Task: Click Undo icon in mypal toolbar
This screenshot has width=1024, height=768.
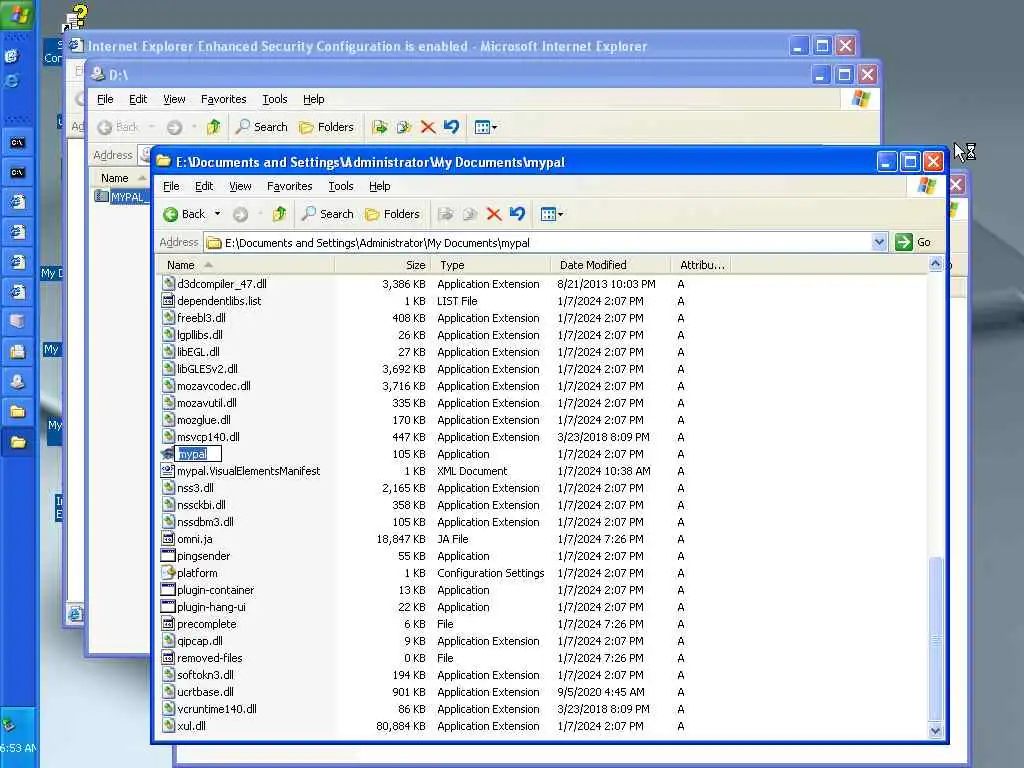Action: 517,214
